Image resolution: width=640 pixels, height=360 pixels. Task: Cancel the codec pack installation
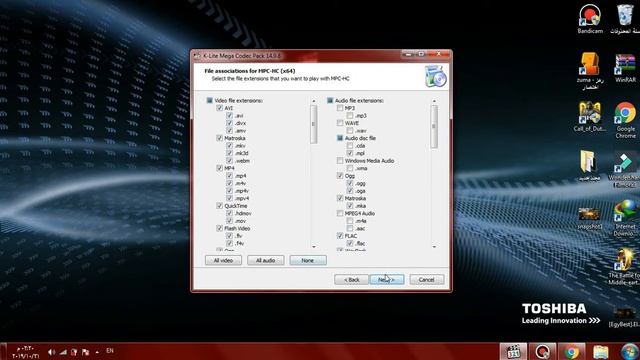[427, 280]
